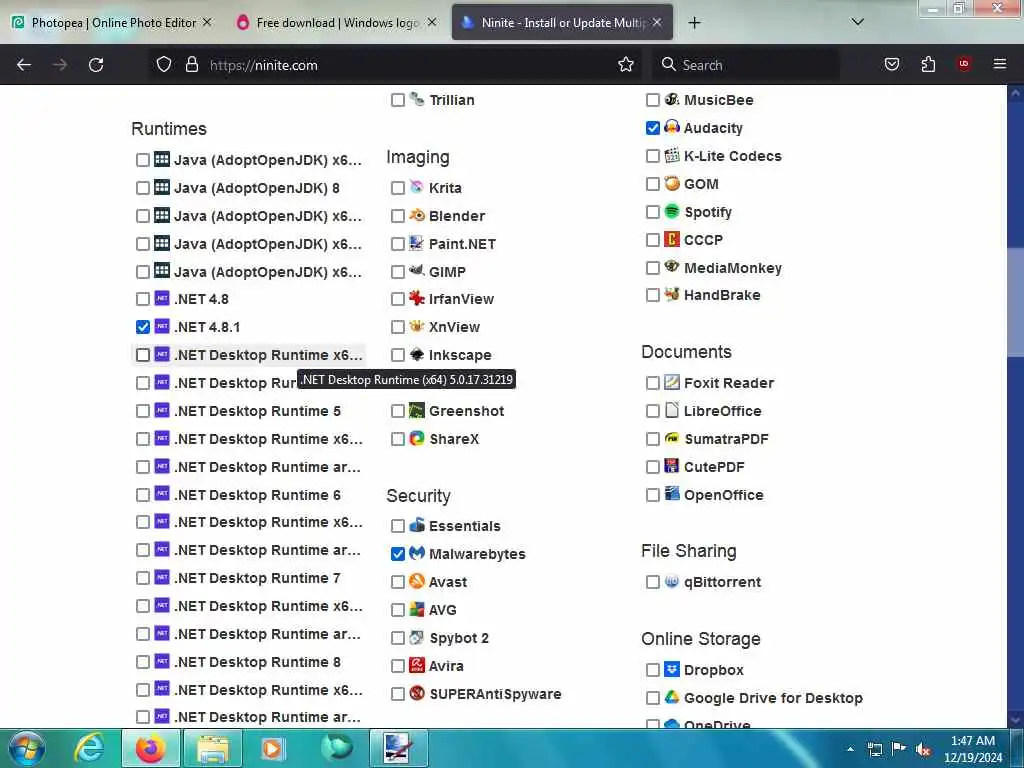Screen dimensions: 1024x768
Task: Click the Krita app icon
Action: click(x=417, y=187)
